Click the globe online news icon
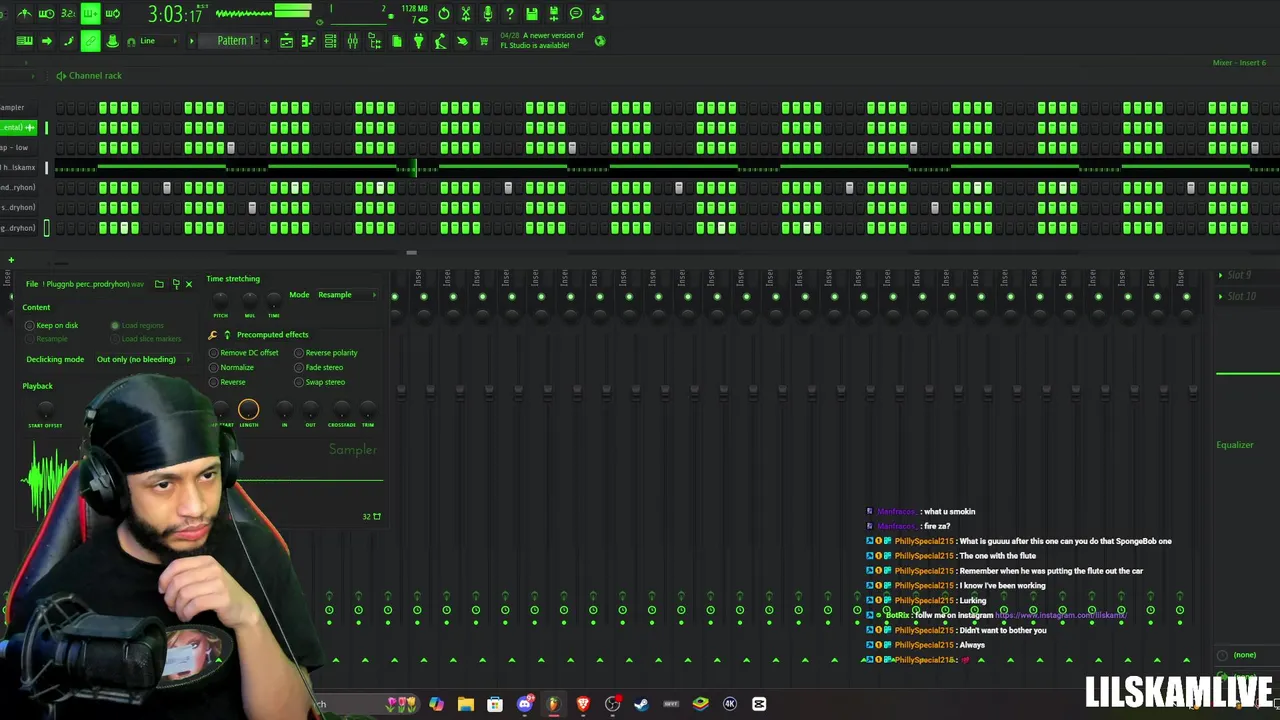 pyautogui.click(x=600, y=41)
